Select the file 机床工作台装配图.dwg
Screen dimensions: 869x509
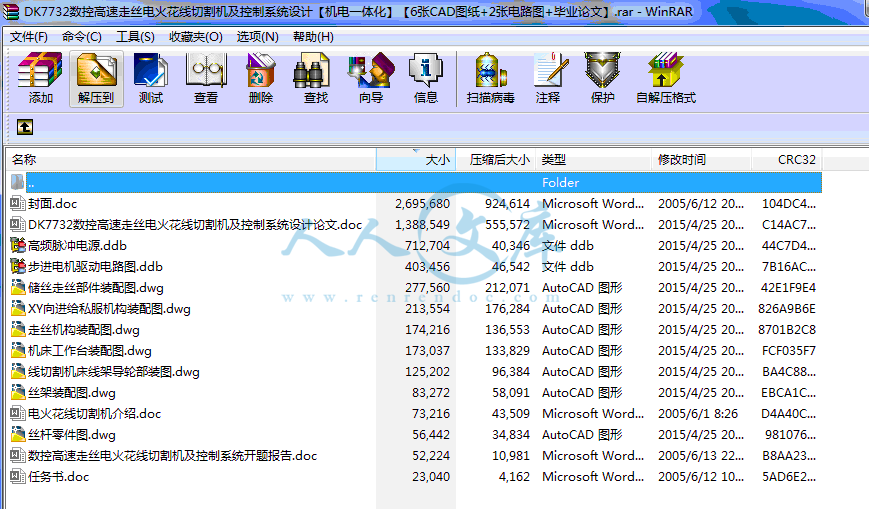(90, 350)
